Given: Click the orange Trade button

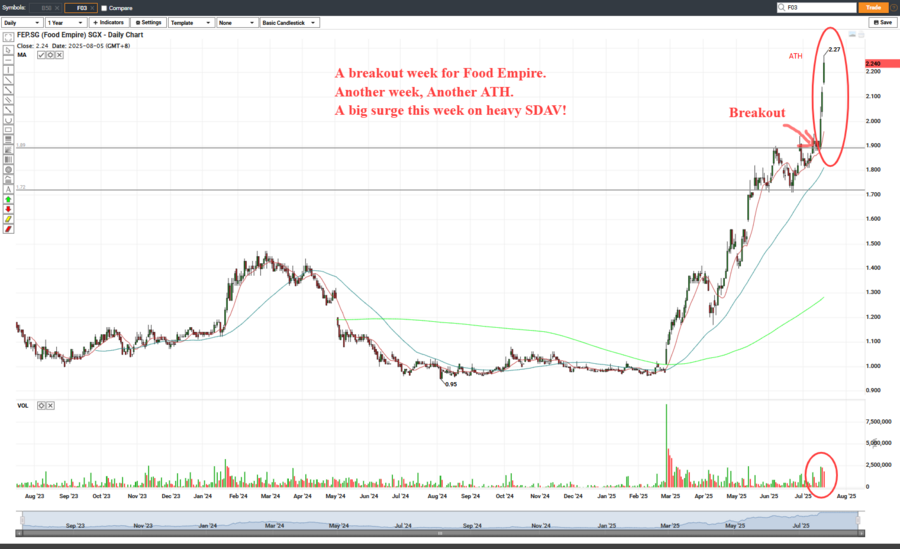Looking at the screenshot, I should [x=874, y=7].
